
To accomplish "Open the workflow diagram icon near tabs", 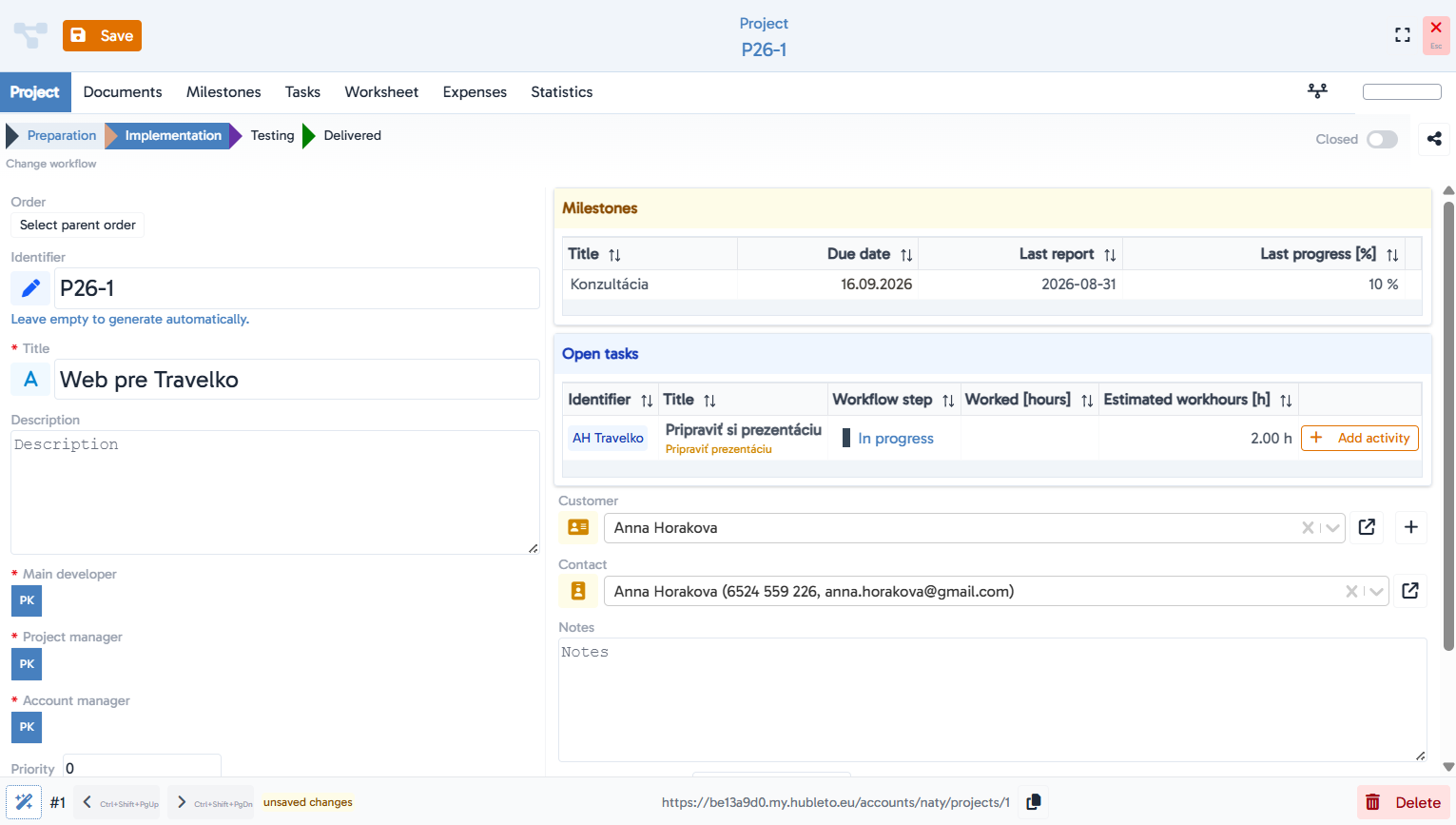I will (1317, 91).
